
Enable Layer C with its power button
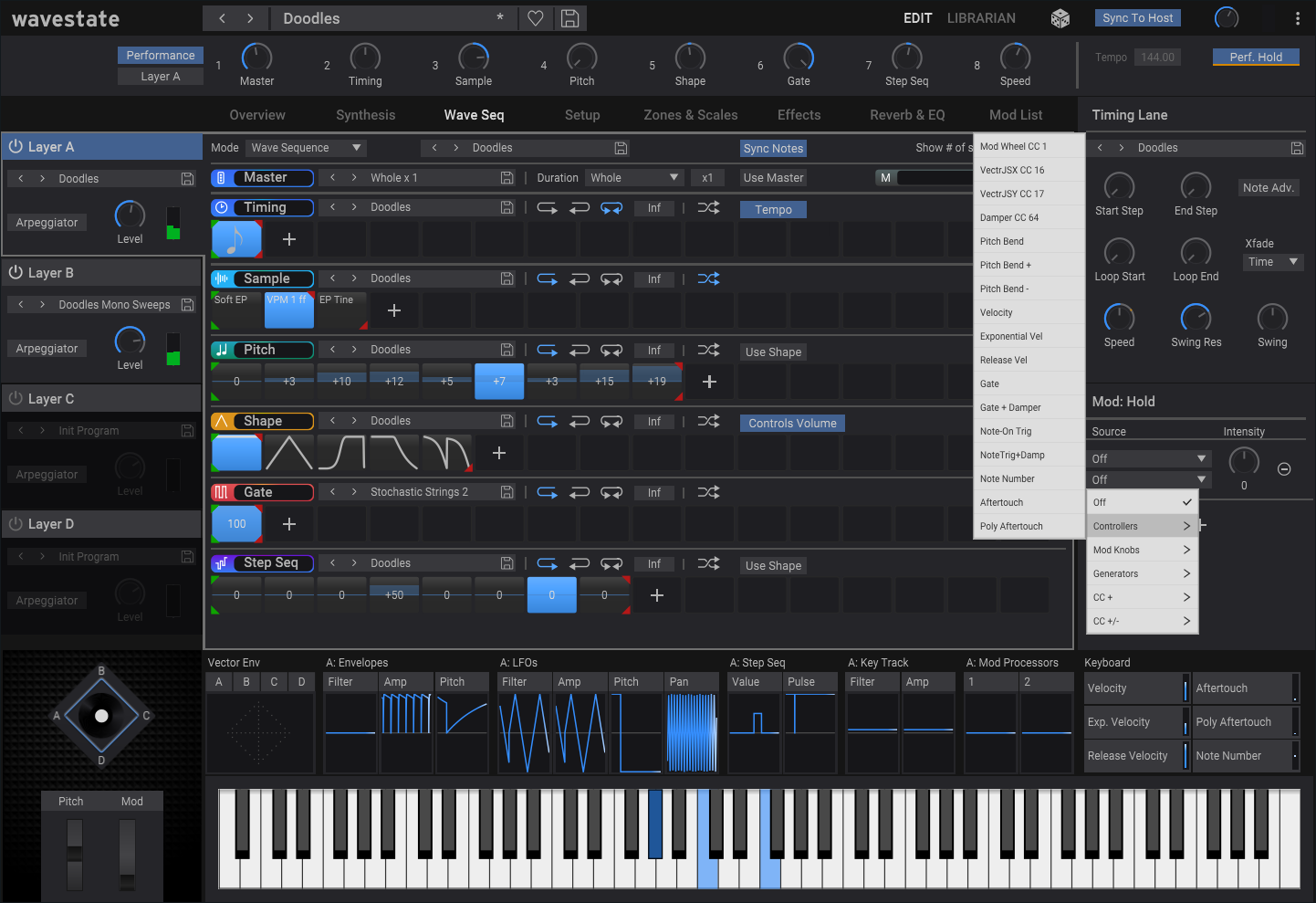(16, 398)
